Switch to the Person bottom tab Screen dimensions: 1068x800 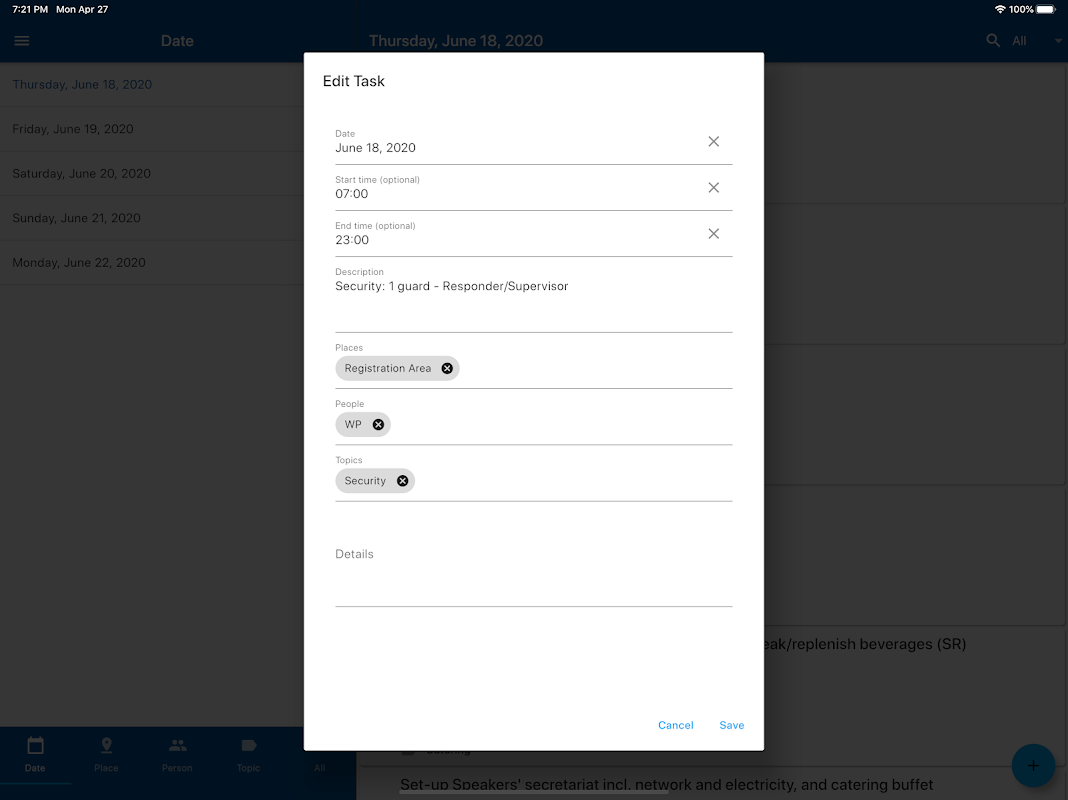point(177,755)
